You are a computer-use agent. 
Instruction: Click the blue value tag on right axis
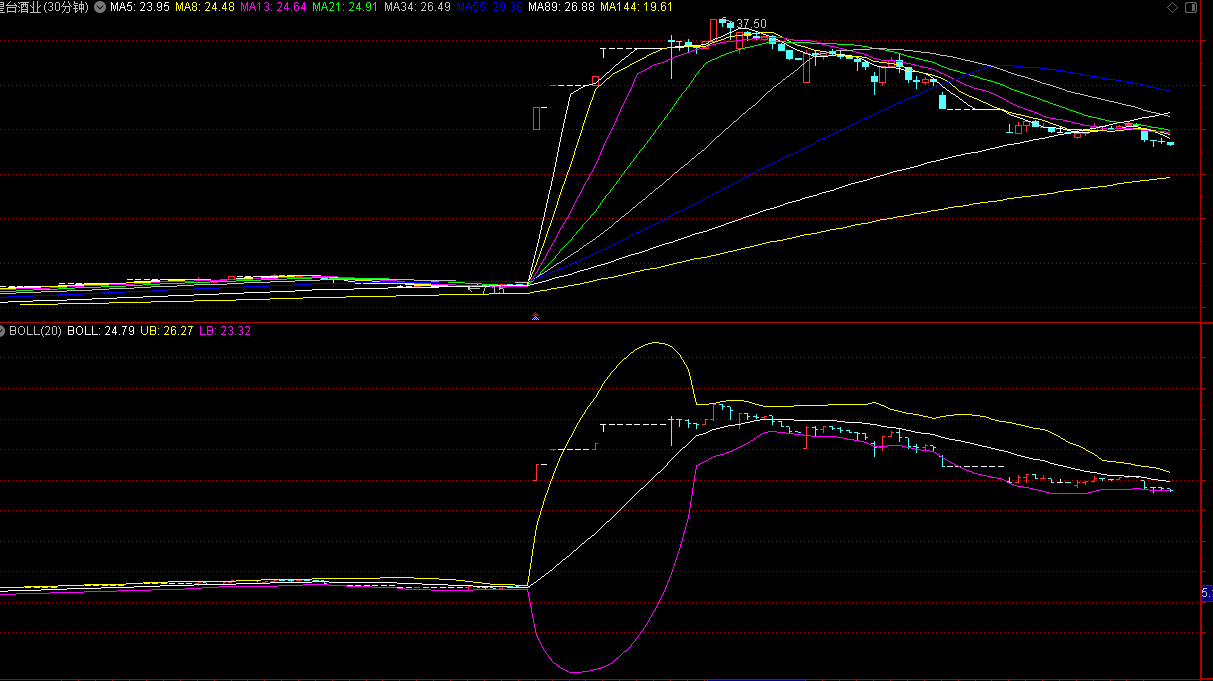tap(1206, 593)
